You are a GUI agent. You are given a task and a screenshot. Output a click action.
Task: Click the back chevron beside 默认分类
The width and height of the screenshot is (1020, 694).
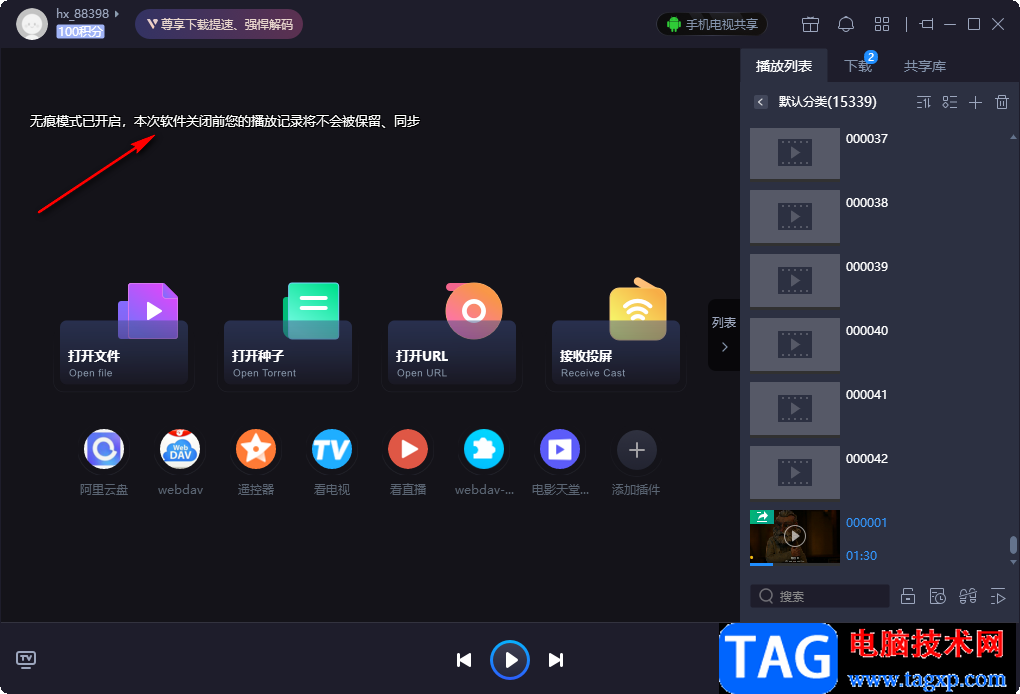pos(760,102)
